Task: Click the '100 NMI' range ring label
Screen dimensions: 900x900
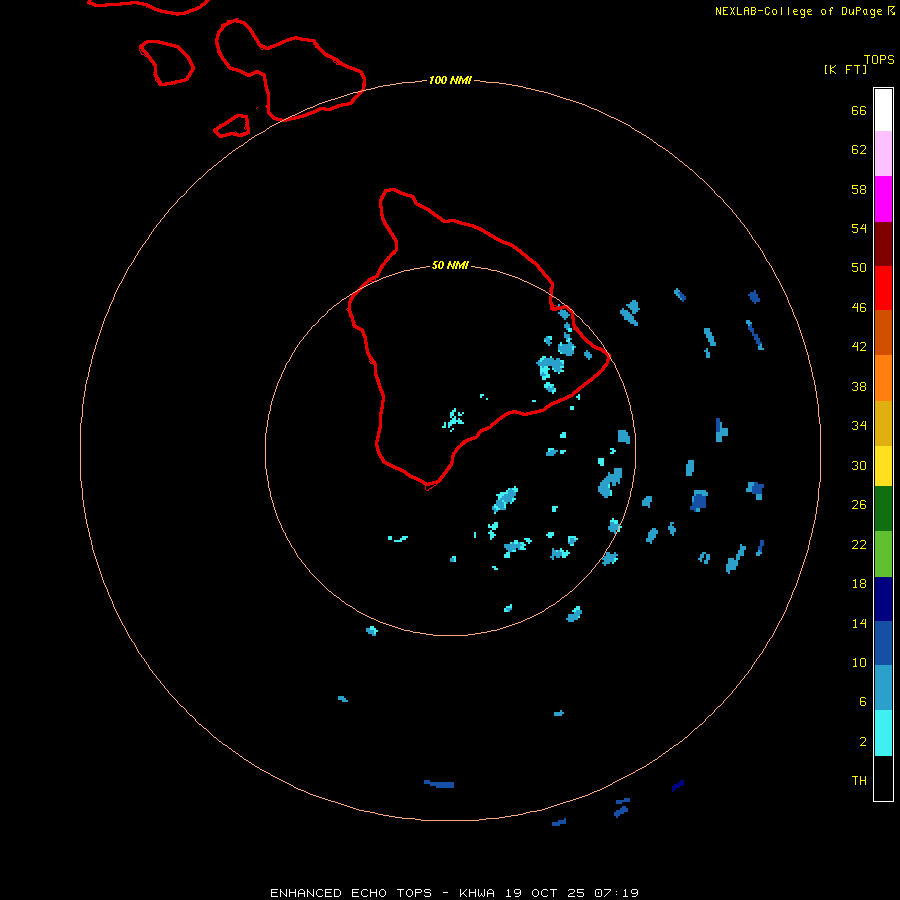Action: [450, 80]
